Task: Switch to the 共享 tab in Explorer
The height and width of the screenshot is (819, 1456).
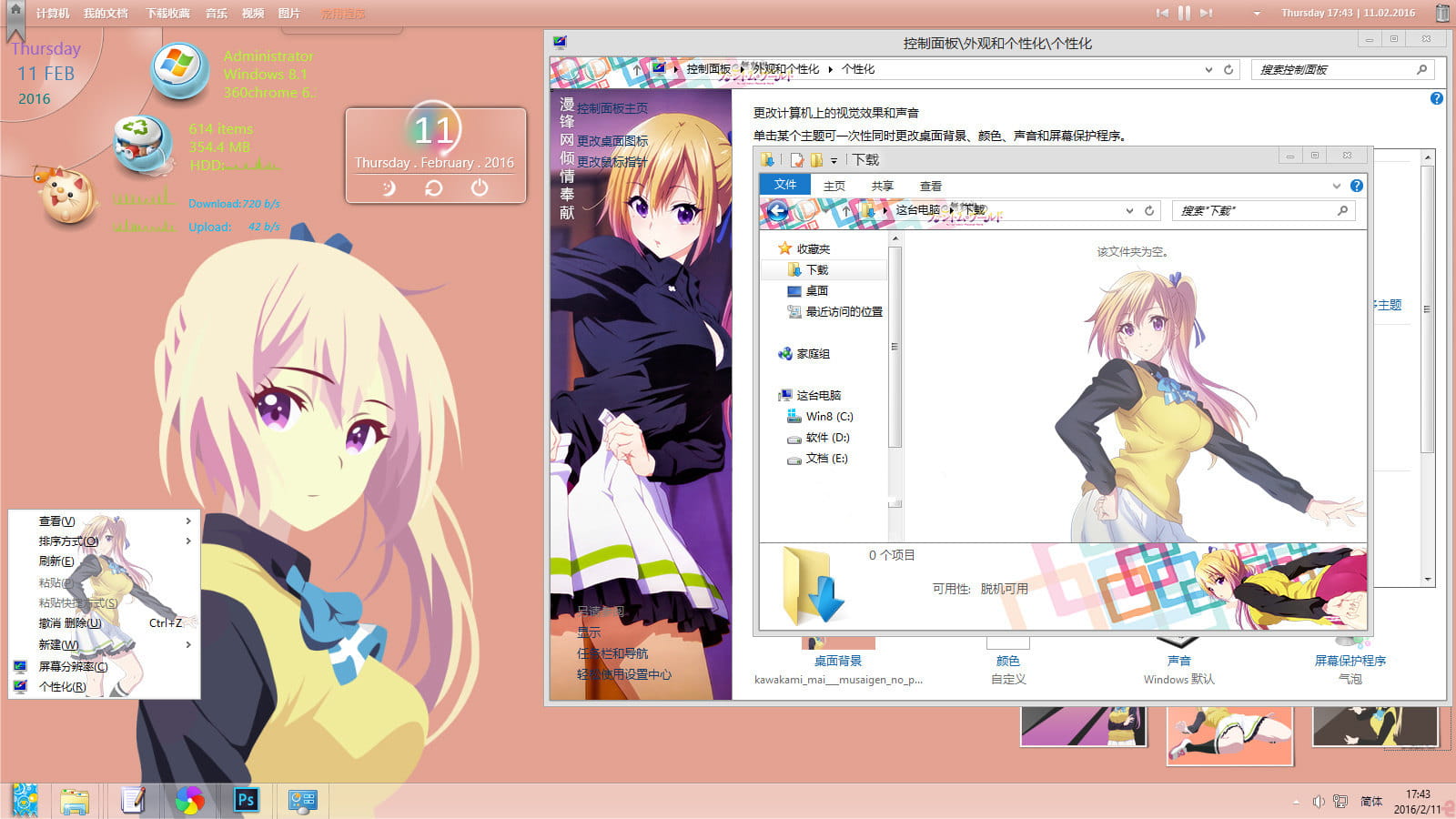Action: pyautogui.click(x=882, y=186)
